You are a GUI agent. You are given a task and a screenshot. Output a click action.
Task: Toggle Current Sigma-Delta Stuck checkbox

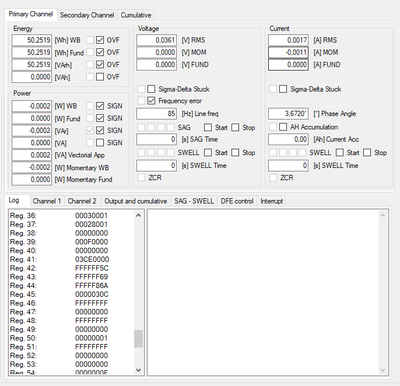click(283, 89)
